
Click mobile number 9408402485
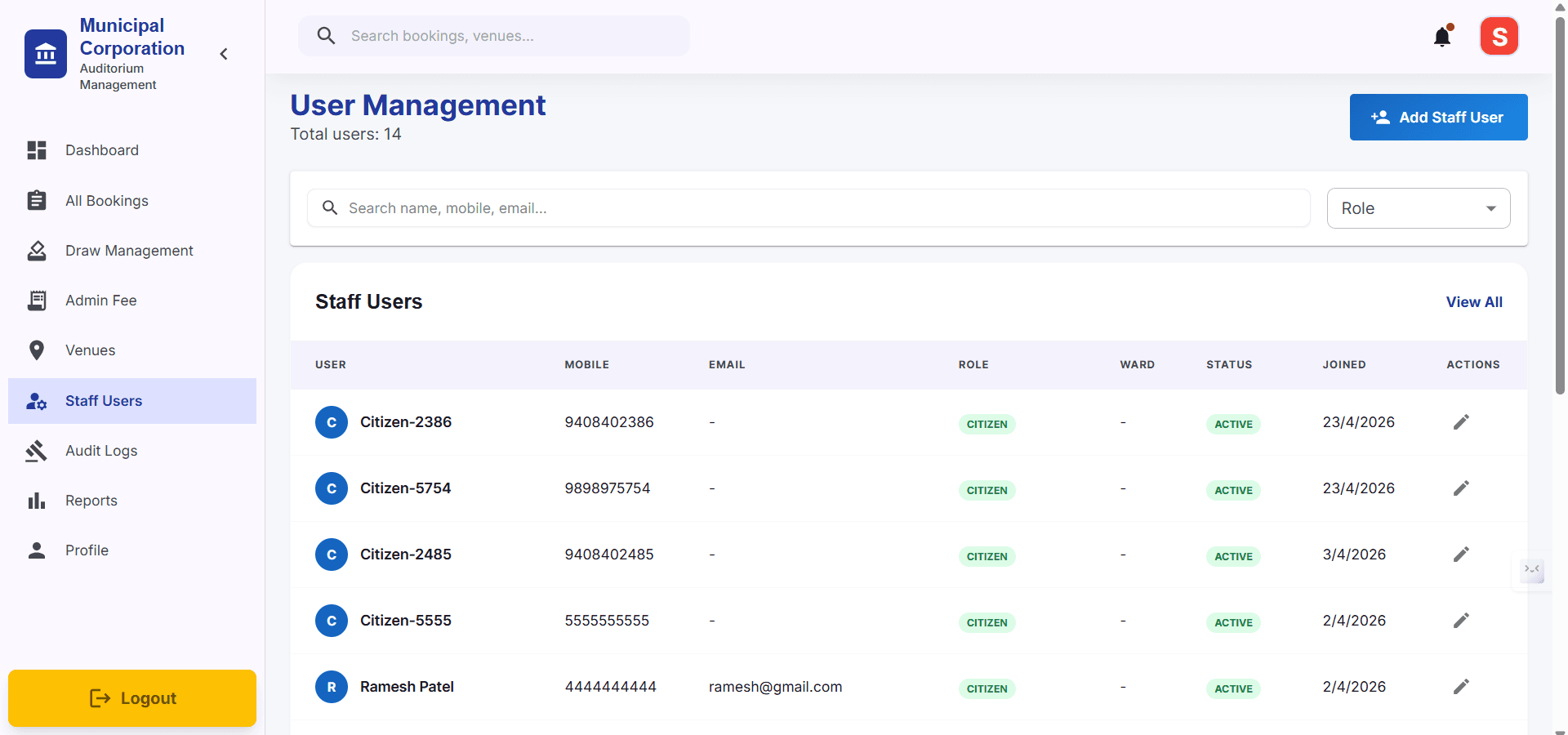pyautogui.click(x=609, y=555)
